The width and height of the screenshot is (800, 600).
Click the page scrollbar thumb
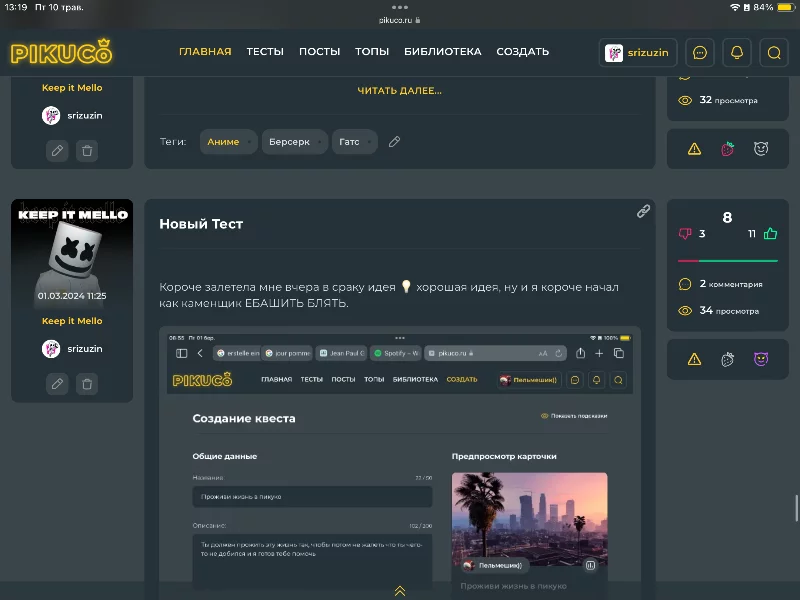pos(796,508)
